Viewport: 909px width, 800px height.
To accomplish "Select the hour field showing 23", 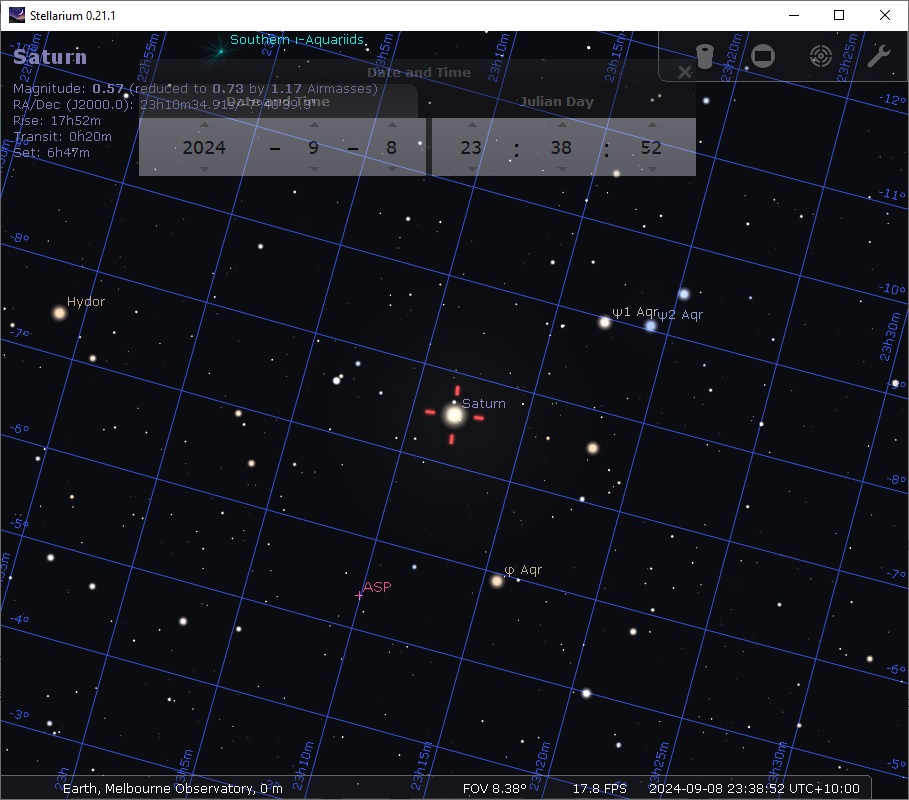I will pyautogui.click(x=471, y=147).
